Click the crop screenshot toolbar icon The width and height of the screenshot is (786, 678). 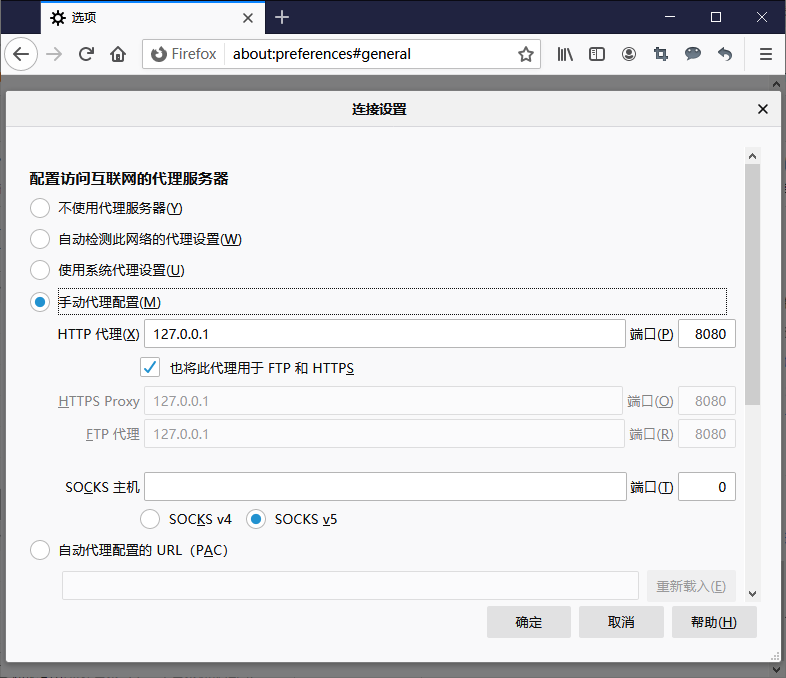(x=661, y=54)
